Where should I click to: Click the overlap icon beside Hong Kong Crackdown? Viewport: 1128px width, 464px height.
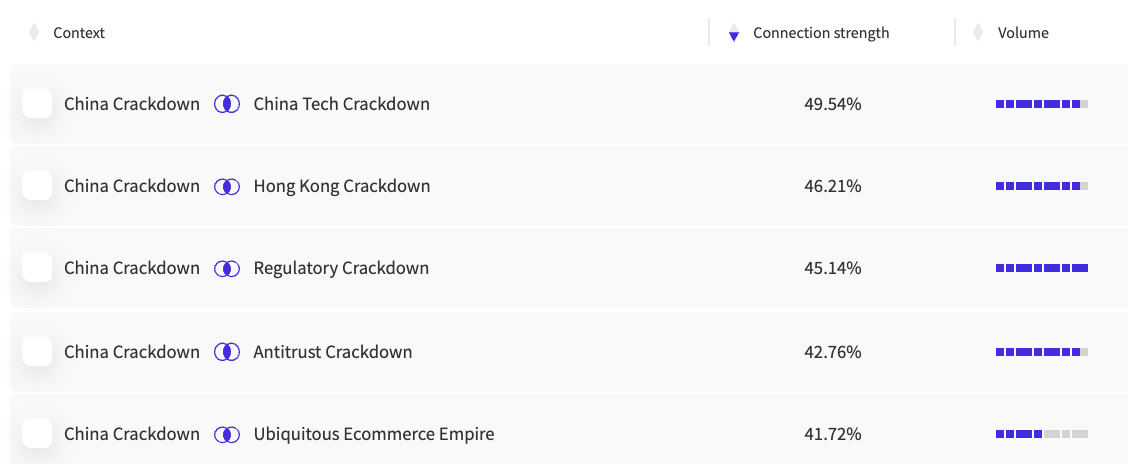(227, 186)
